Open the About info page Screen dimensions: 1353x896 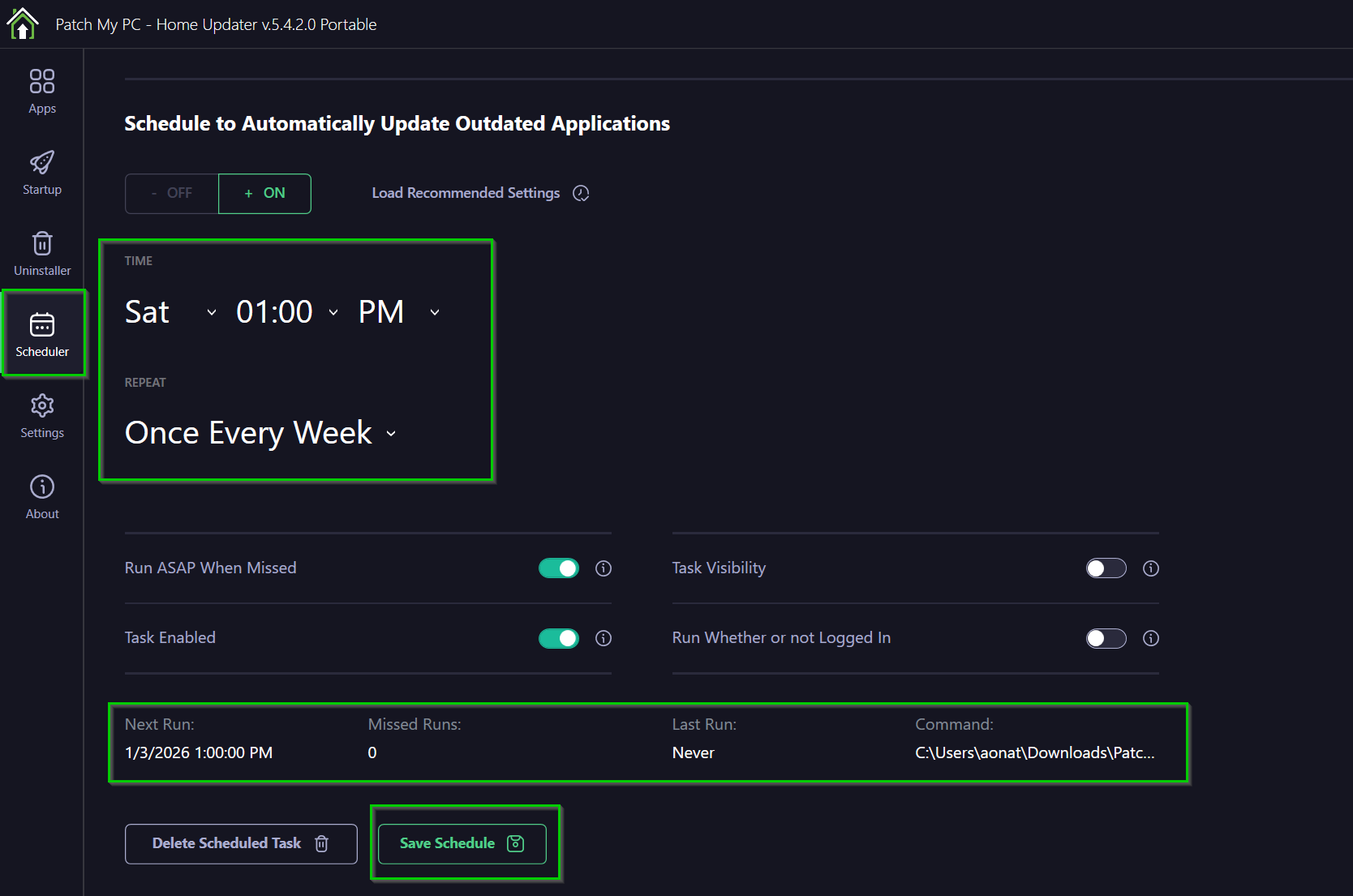click(42, 496)
